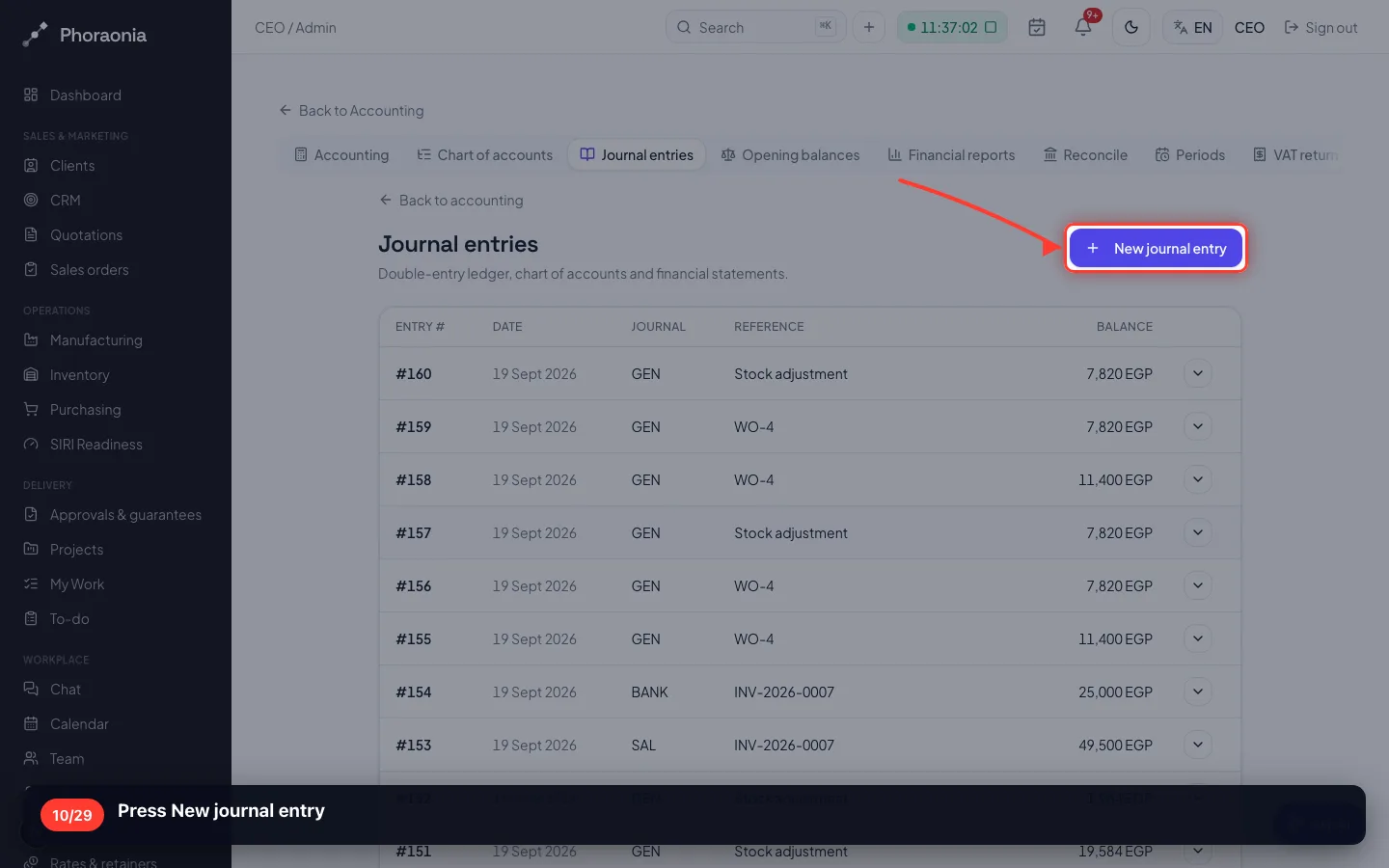The image size is (1389, 868).
Task: Click the Search field
Action: coord(755,27)
